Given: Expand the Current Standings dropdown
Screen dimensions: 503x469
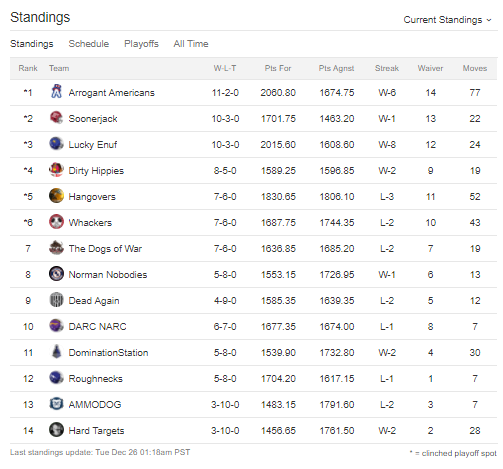Looking at the screenshot, I should click(447, 20).
